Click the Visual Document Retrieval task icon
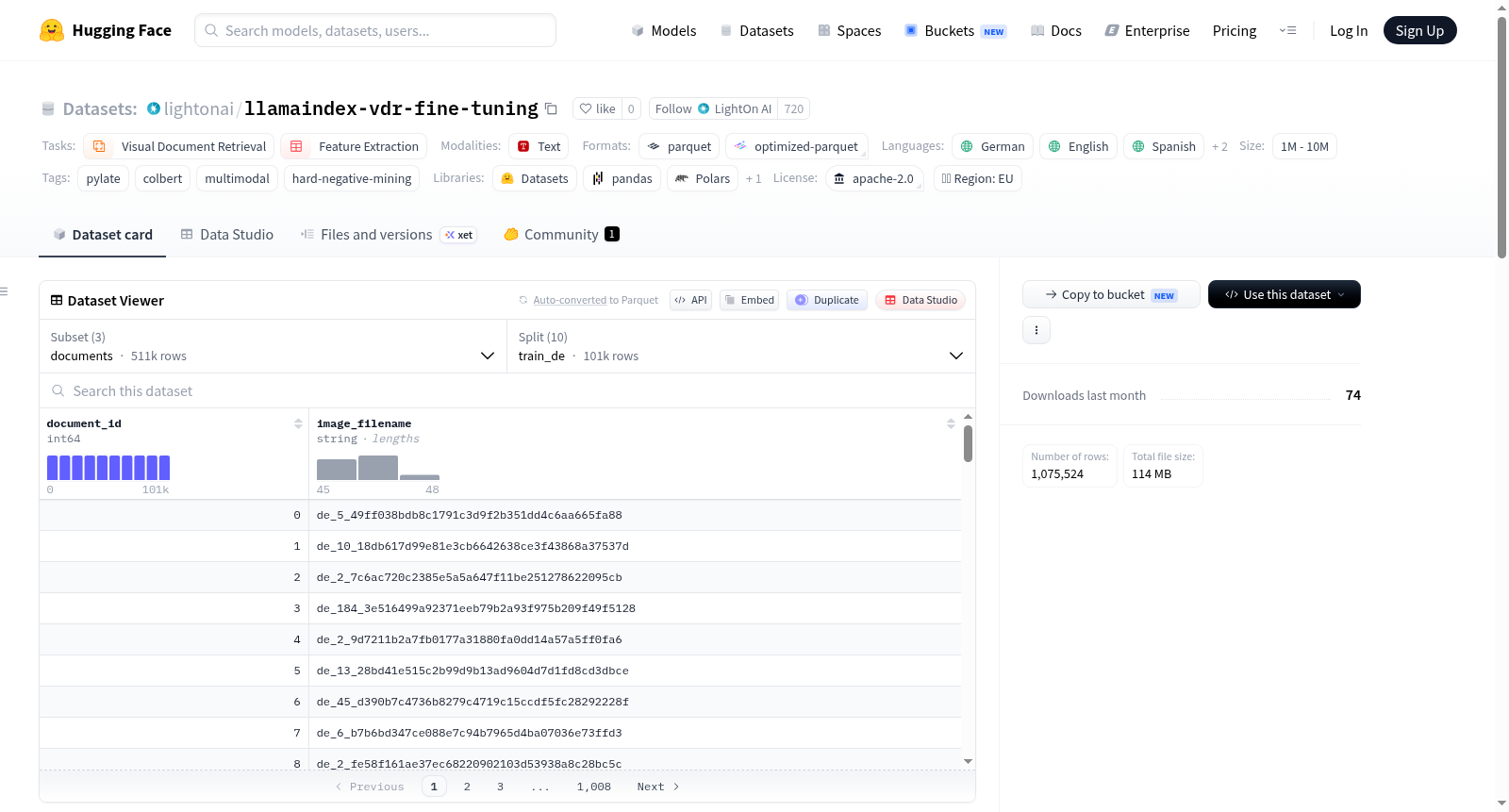 [x=99, y=146]
